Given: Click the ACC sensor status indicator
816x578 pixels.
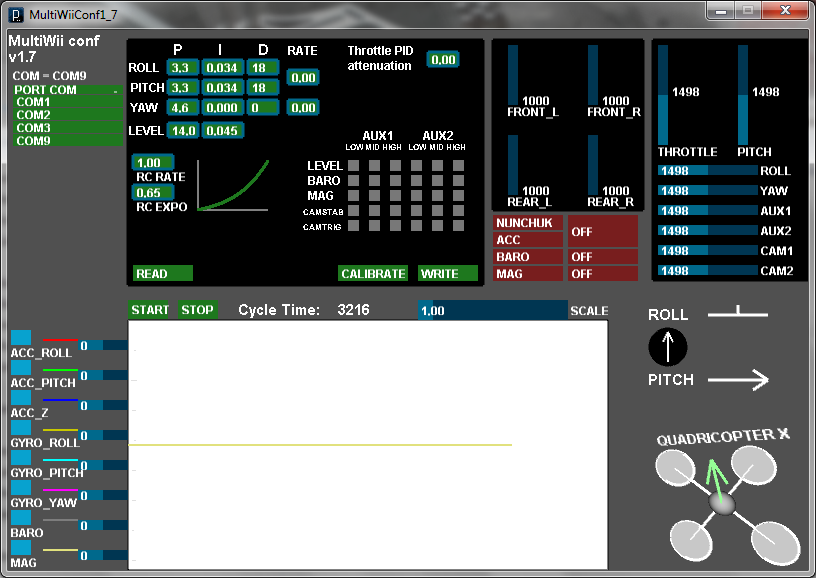Looking at the screenshot, I should point(528,240).
